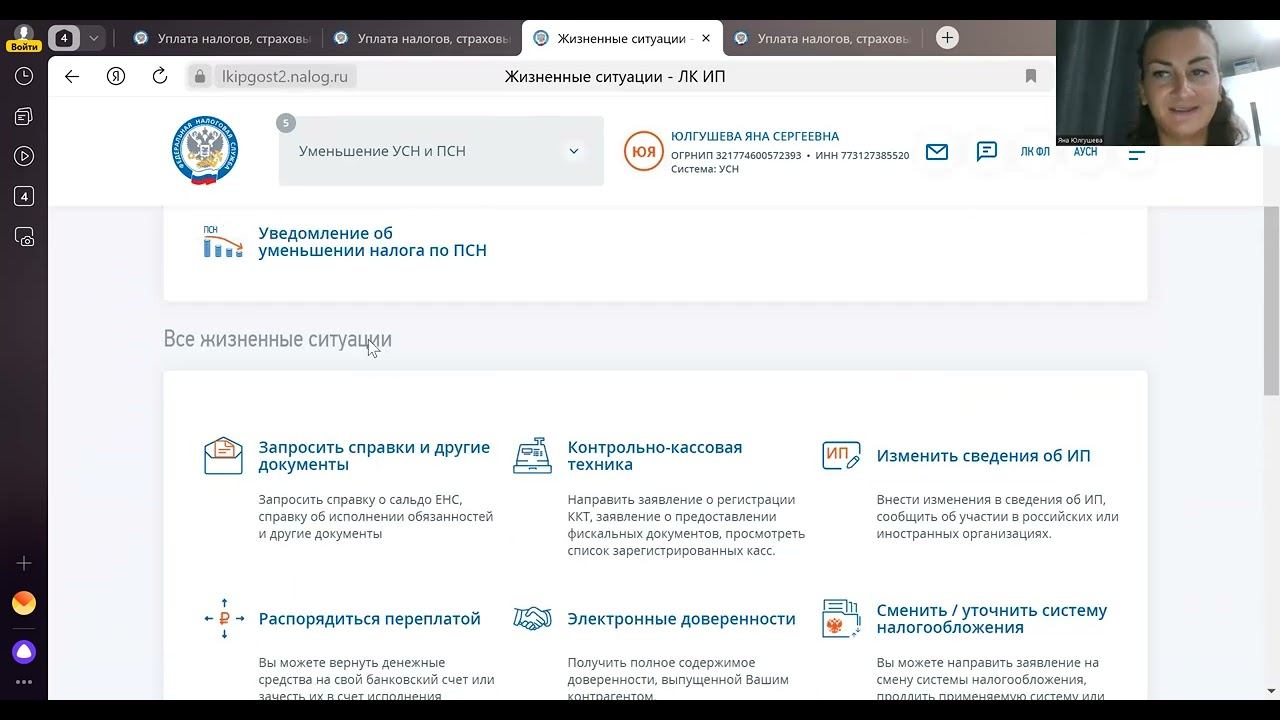Click the ruble arrows overpayment icon

pos(224,619)
